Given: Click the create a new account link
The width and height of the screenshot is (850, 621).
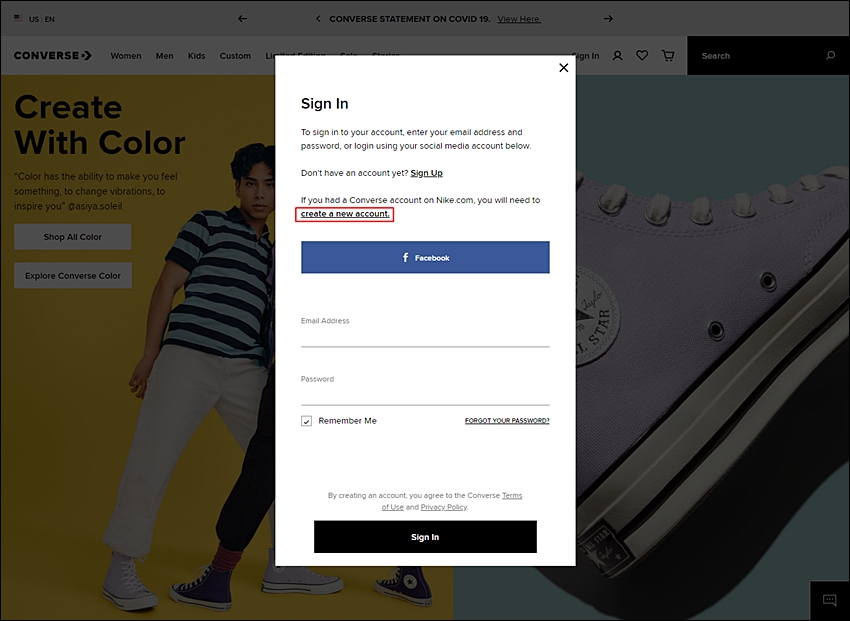Looking at the screenshot, I should click(345, 214).
